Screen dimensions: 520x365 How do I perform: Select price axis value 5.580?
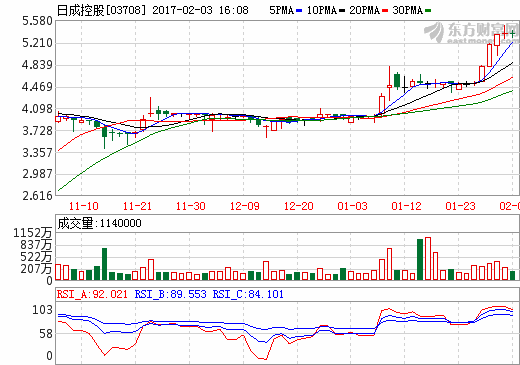[x=37, y=21]
